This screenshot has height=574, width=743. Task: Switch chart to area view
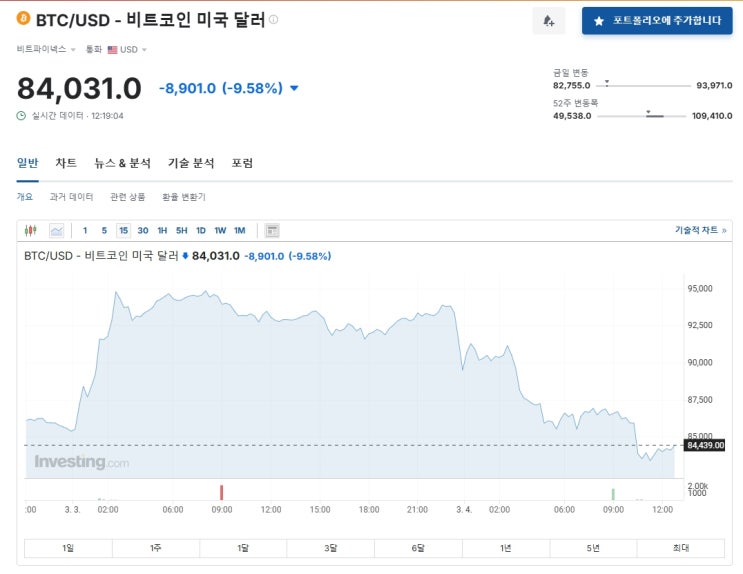coord(56,230)
